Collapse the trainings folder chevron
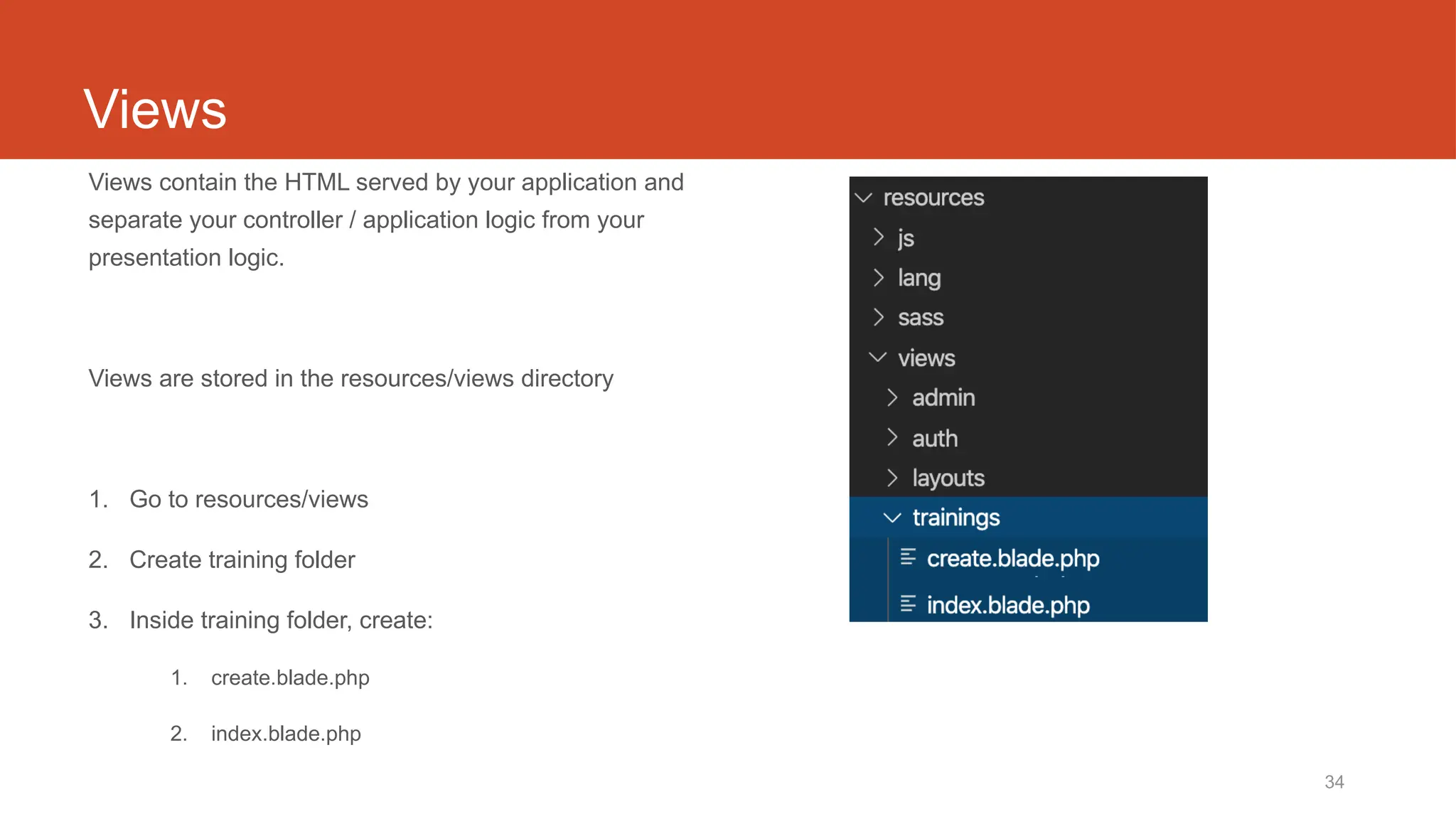Screen dimensions: 1456x819 click(892, 518)
